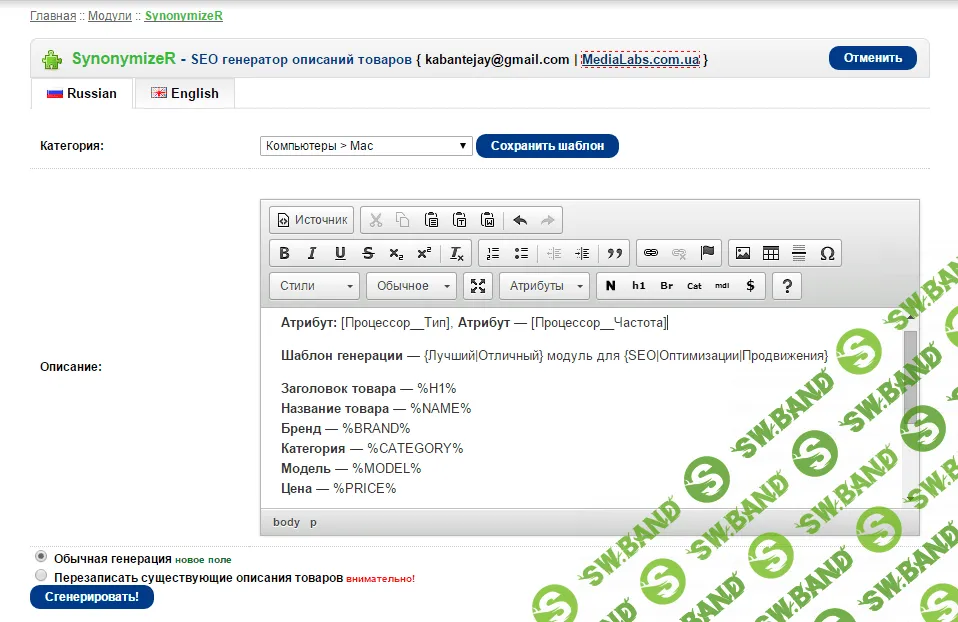The height and width of the screenshot is (622, 958).
Task: Switch to Источник source view
Action: (310, 219)
